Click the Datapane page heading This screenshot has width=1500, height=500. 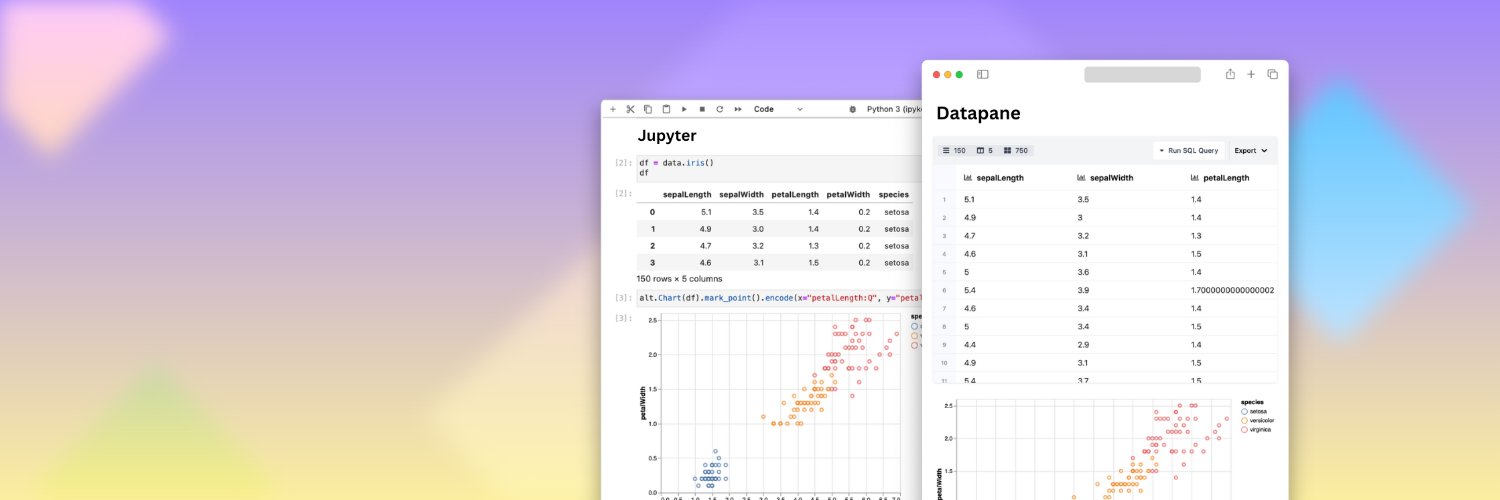point(978,114)
